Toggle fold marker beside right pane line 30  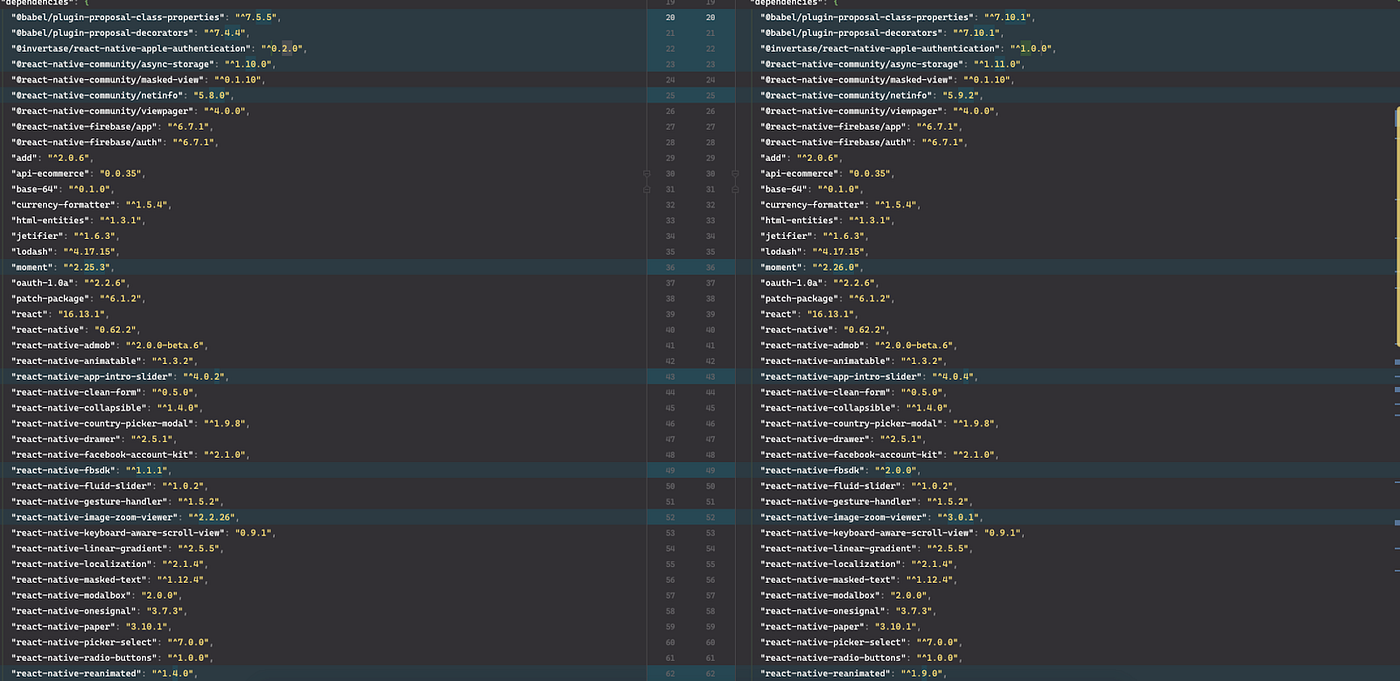(x=735, y=173)
